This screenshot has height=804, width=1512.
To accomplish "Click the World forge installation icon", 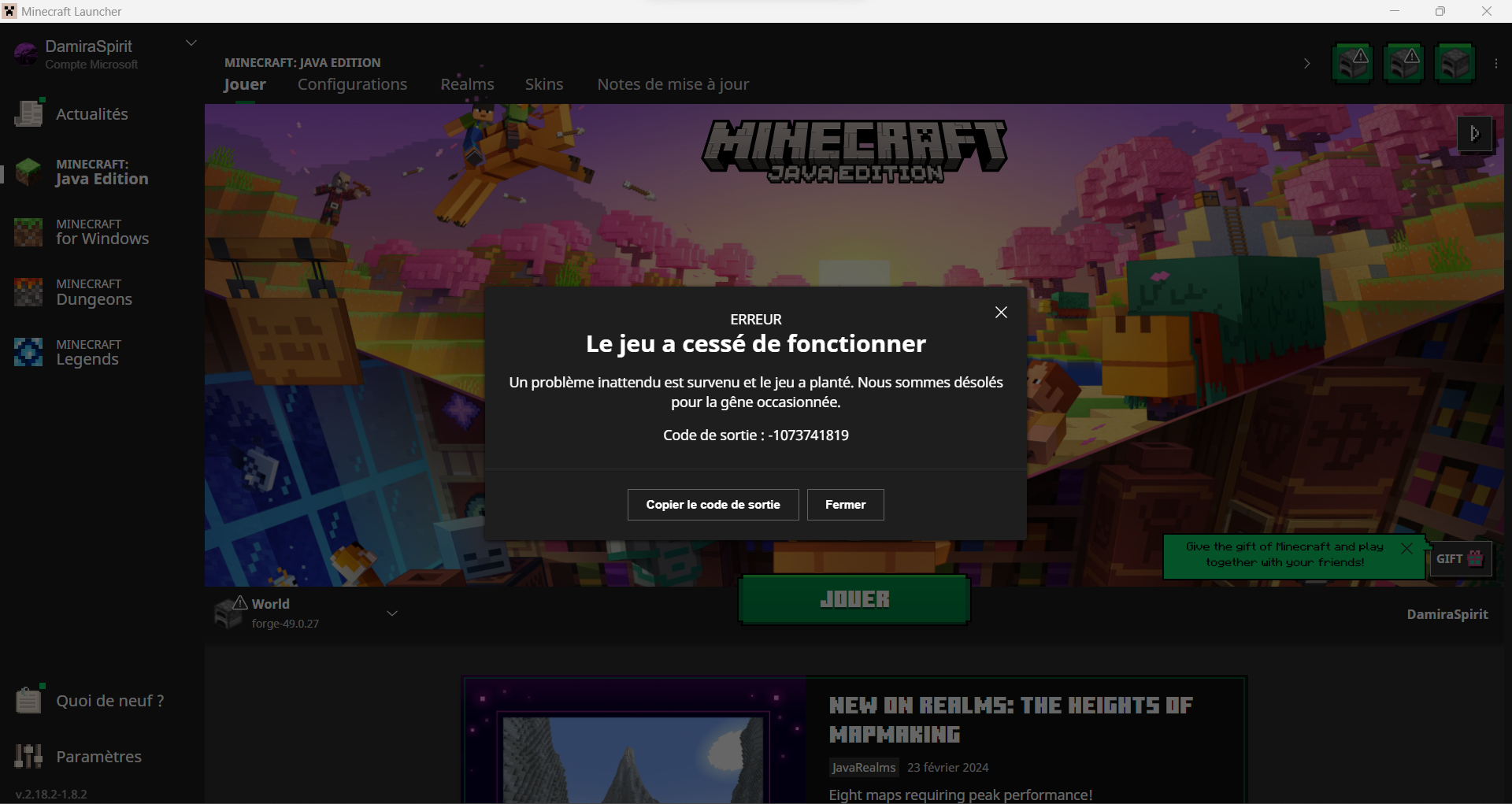I will click(x=230, y=612).
